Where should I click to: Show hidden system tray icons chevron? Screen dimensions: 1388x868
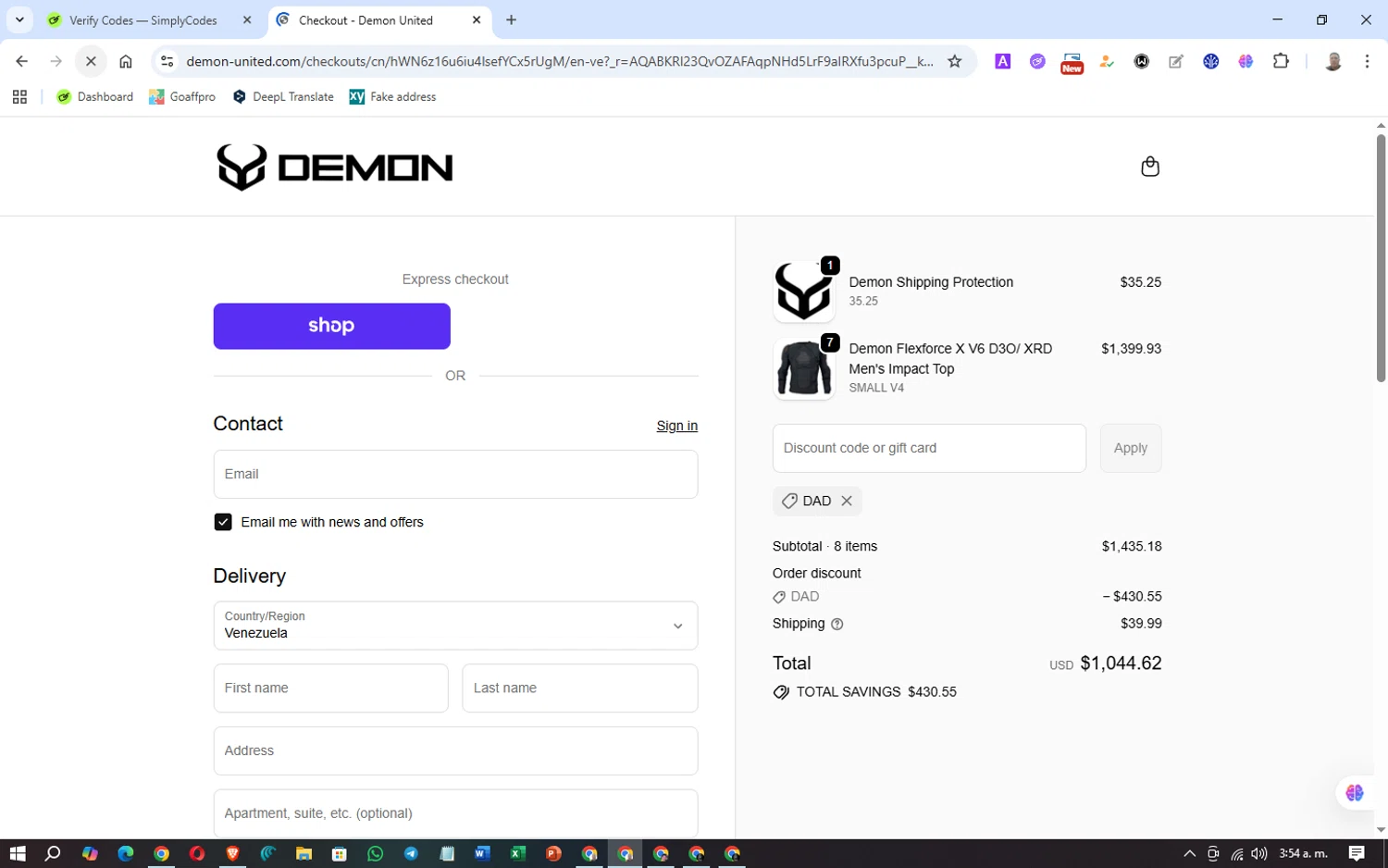[x=1189, y=853]
